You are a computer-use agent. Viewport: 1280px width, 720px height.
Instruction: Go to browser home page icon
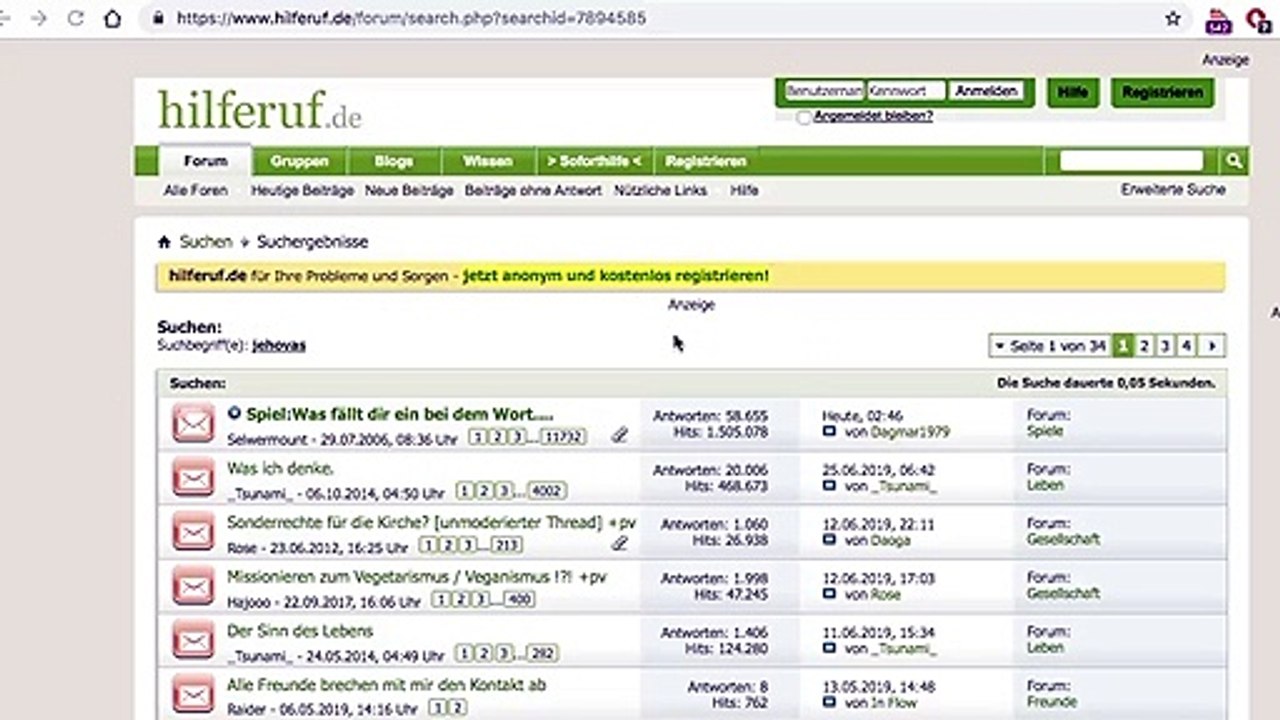tap(113, 18)
